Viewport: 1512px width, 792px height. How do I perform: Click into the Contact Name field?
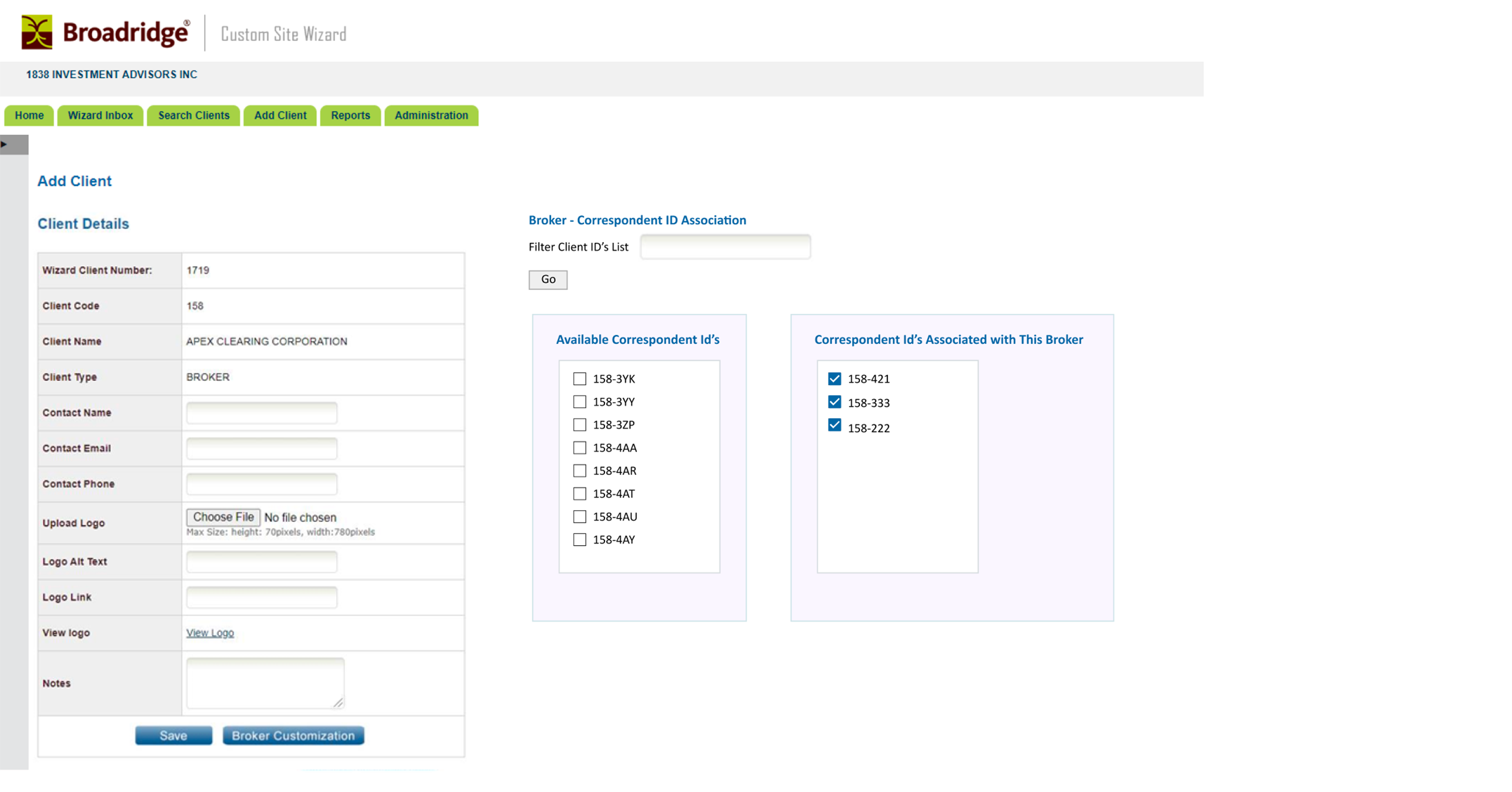point(262,413)
